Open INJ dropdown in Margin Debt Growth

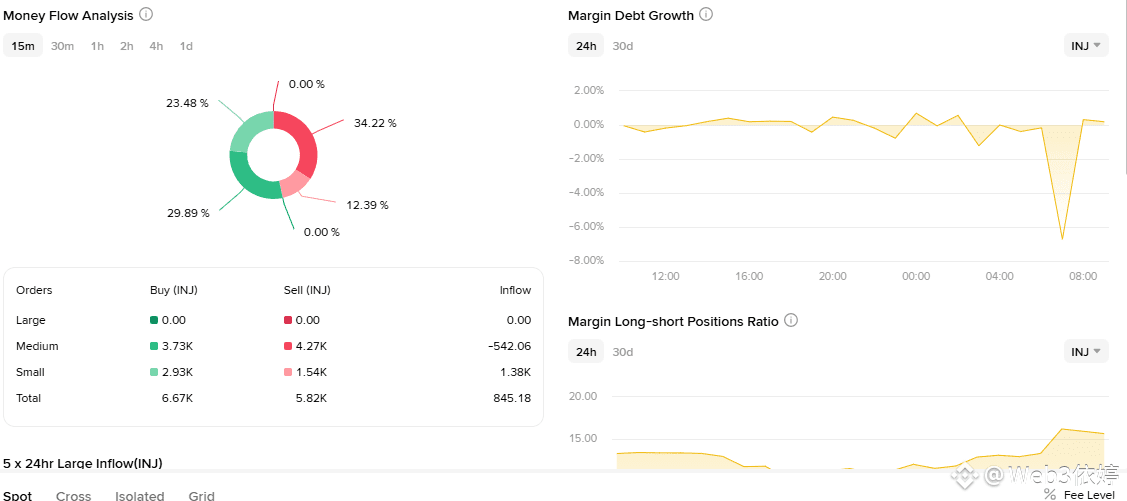pyautogui.click(x=1085, y=46)
